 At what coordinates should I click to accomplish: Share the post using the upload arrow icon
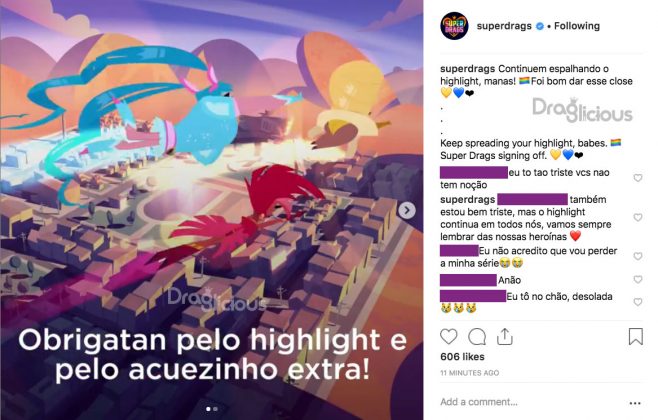pos(505,337)
